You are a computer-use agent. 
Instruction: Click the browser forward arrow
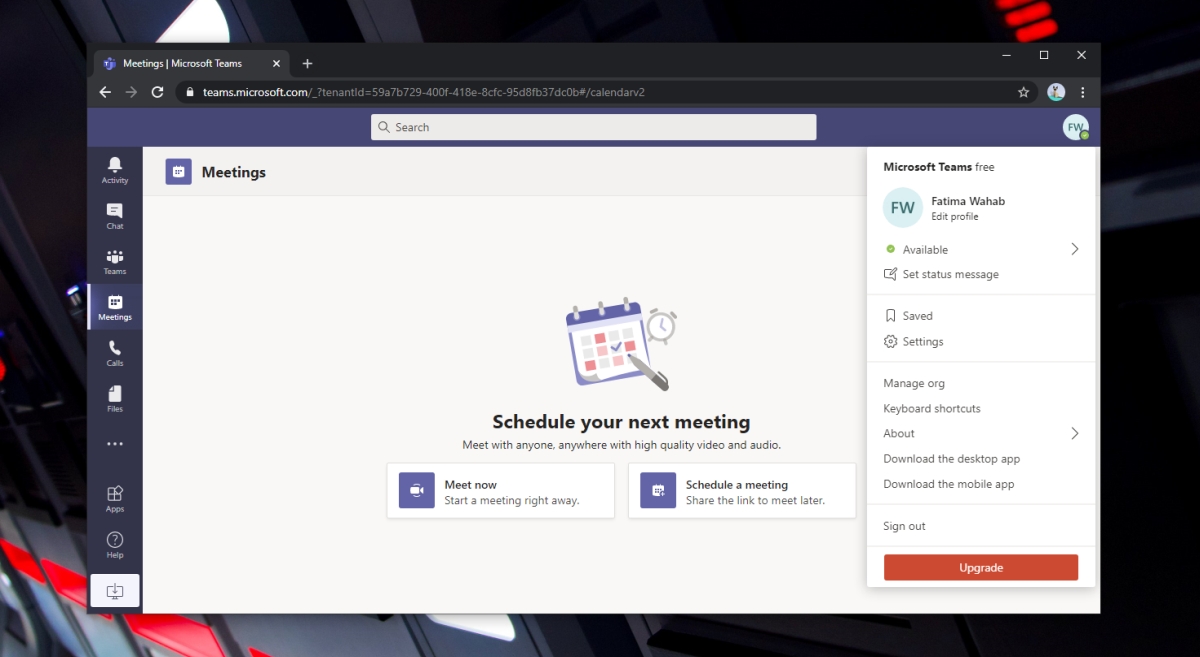click(x=131, y=92)
